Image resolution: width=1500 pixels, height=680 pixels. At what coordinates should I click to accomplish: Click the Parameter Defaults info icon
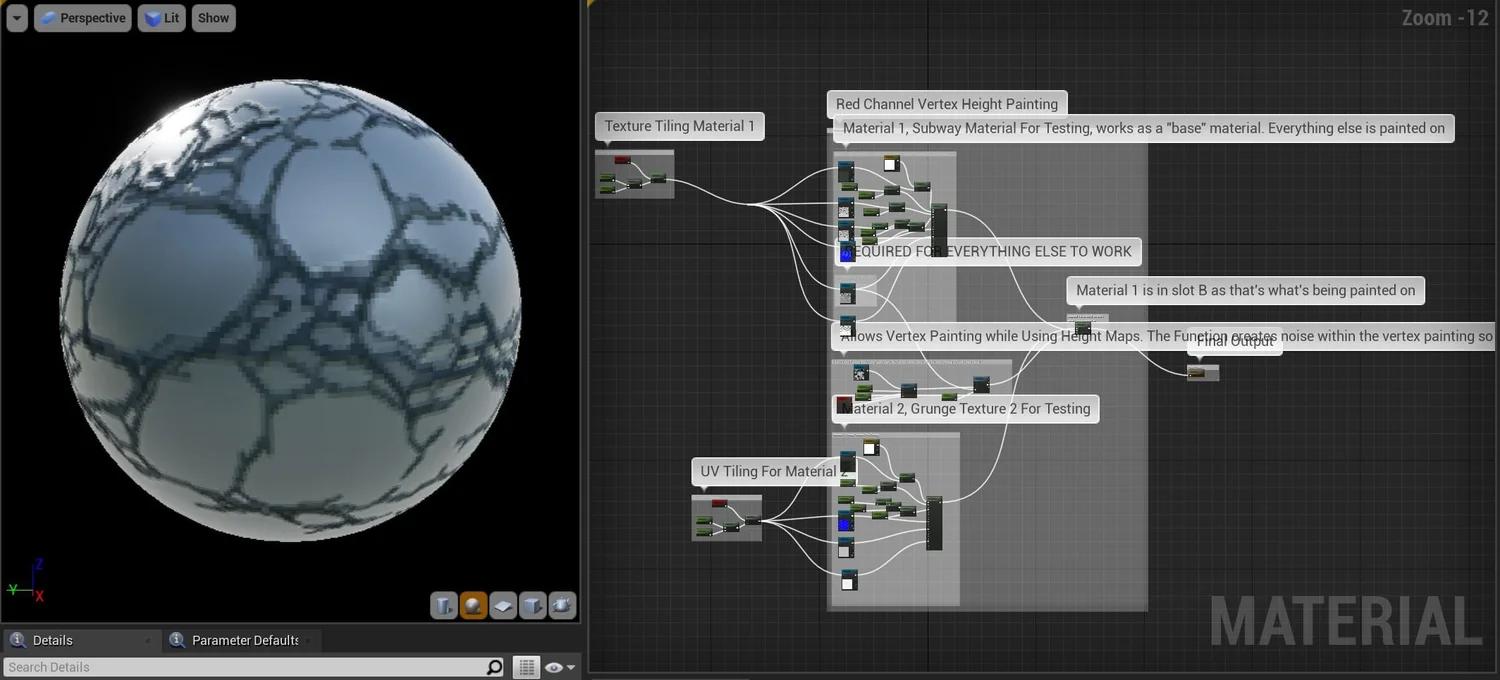click(x=178, y=640)
